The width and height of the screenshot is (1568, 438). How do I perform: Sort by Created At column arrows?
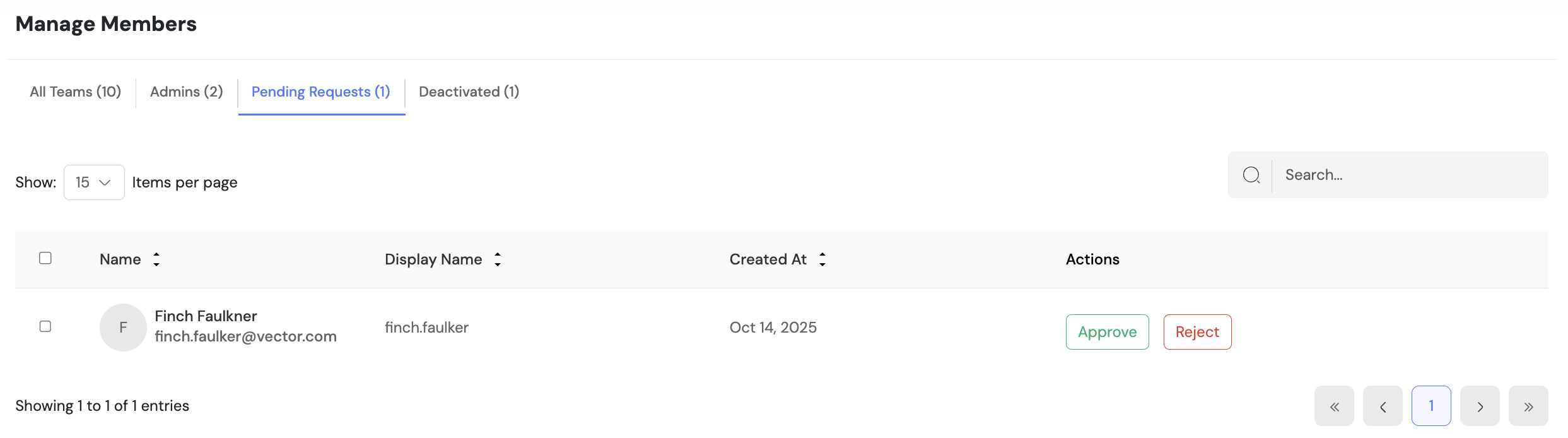click(822, 259)
